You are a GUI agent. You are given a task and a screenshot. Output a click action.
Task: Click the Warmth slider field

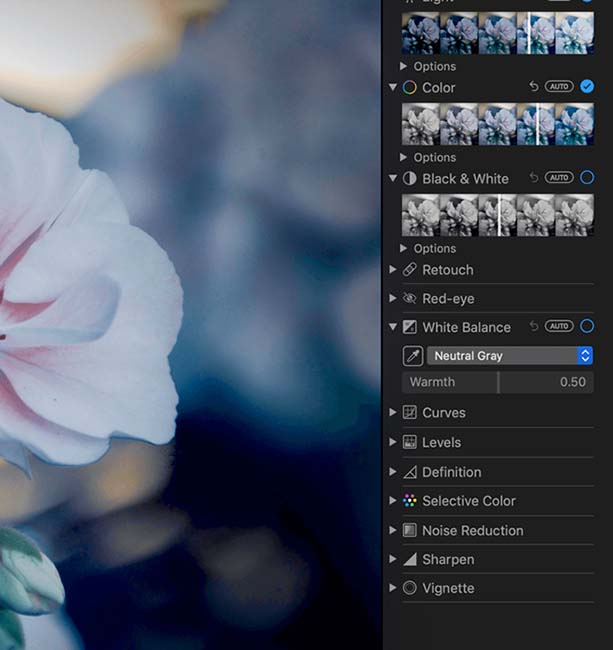[x=497, y=382]
